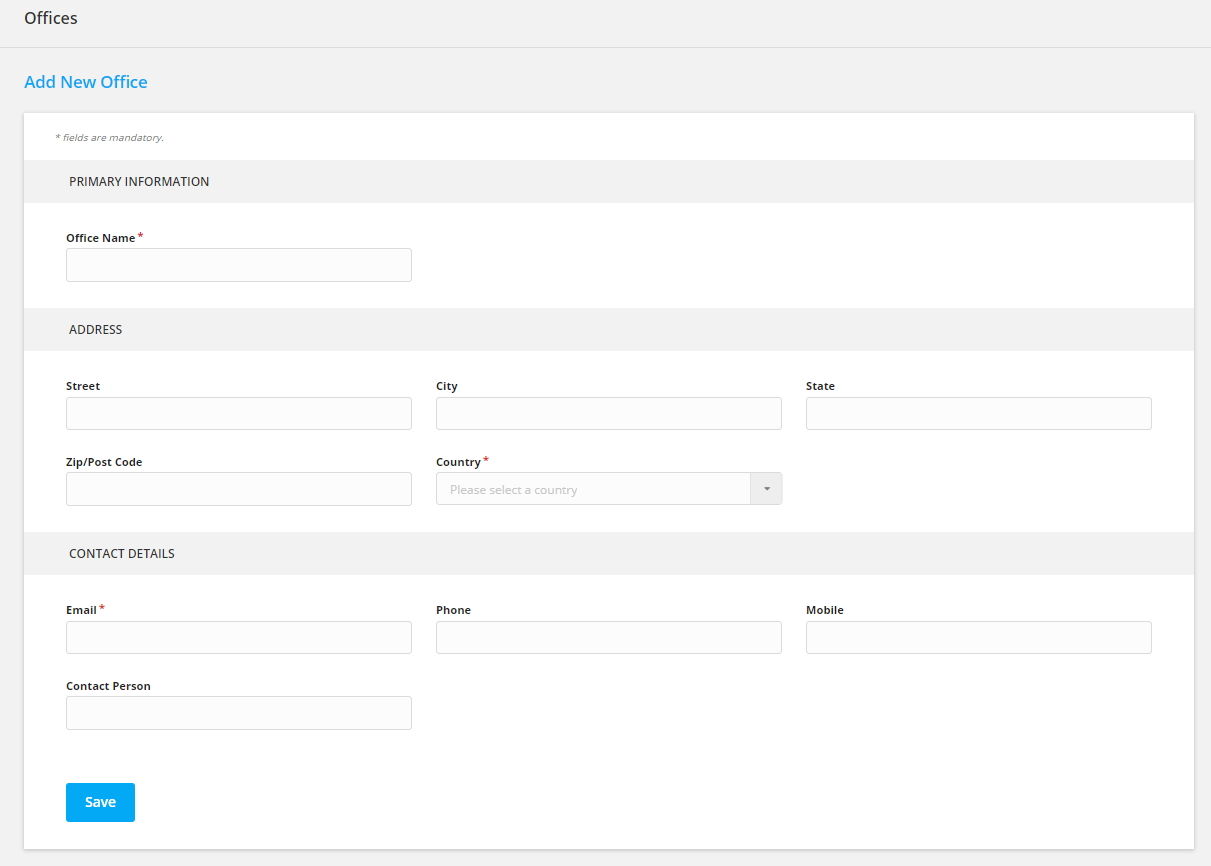Click the 'fields are mandatory' note
Viewport: 1211px width, 866px height.
109,138
